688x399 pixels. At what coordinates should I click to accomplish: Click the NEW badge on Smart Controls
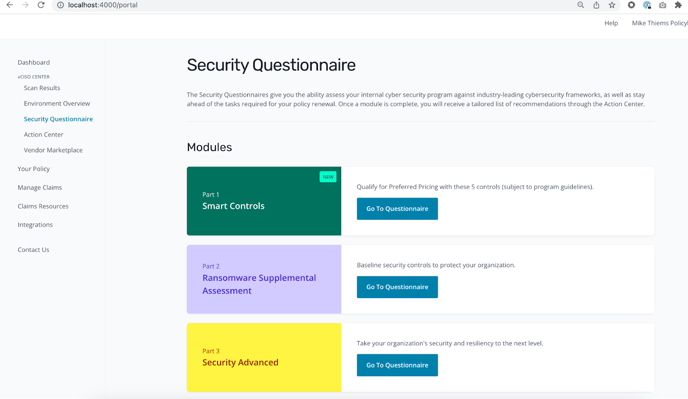pyautogui.click(x=328, y=177)
